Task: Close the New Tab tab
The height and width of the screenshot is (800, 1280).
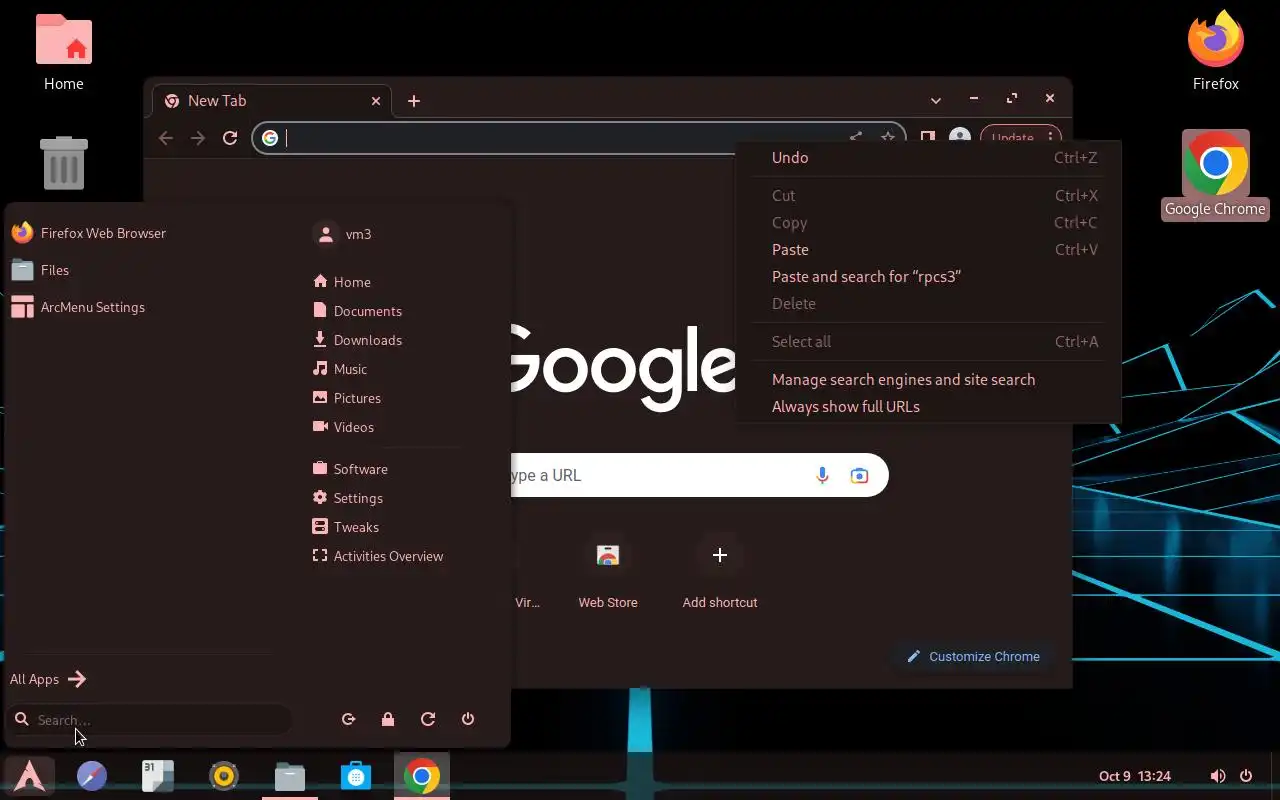Action: click(376, 101)
